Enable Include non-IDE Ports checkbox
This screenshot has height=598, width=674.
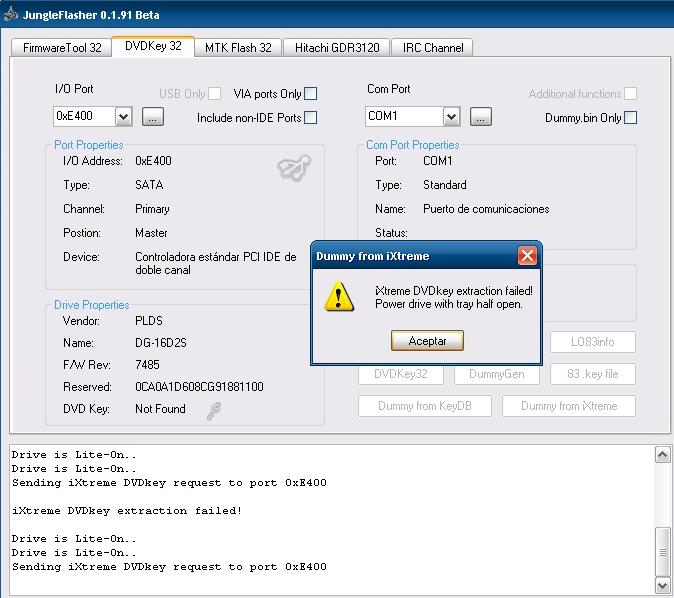(311, 118)
